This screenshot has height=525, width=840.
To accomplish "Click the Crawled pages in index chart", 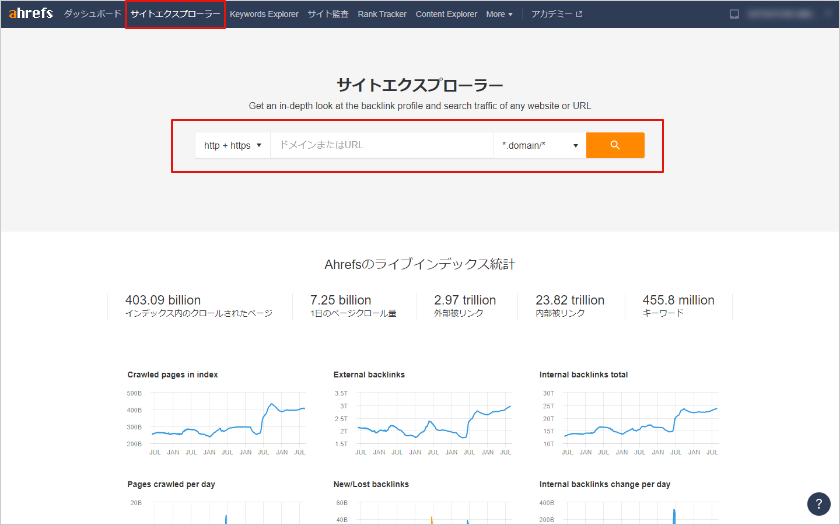I will pos(217,422).
